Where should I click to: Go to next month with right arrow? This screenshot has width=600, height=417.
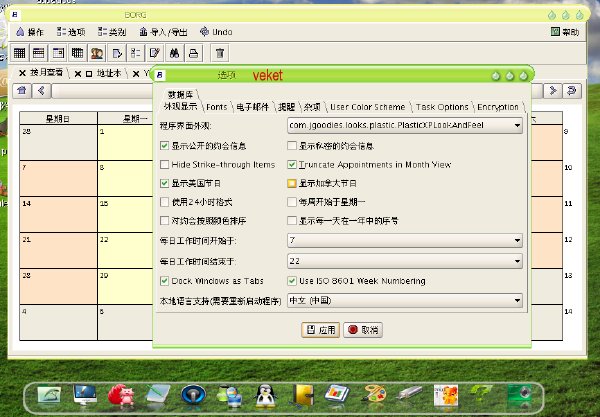[x=553, y=91]
